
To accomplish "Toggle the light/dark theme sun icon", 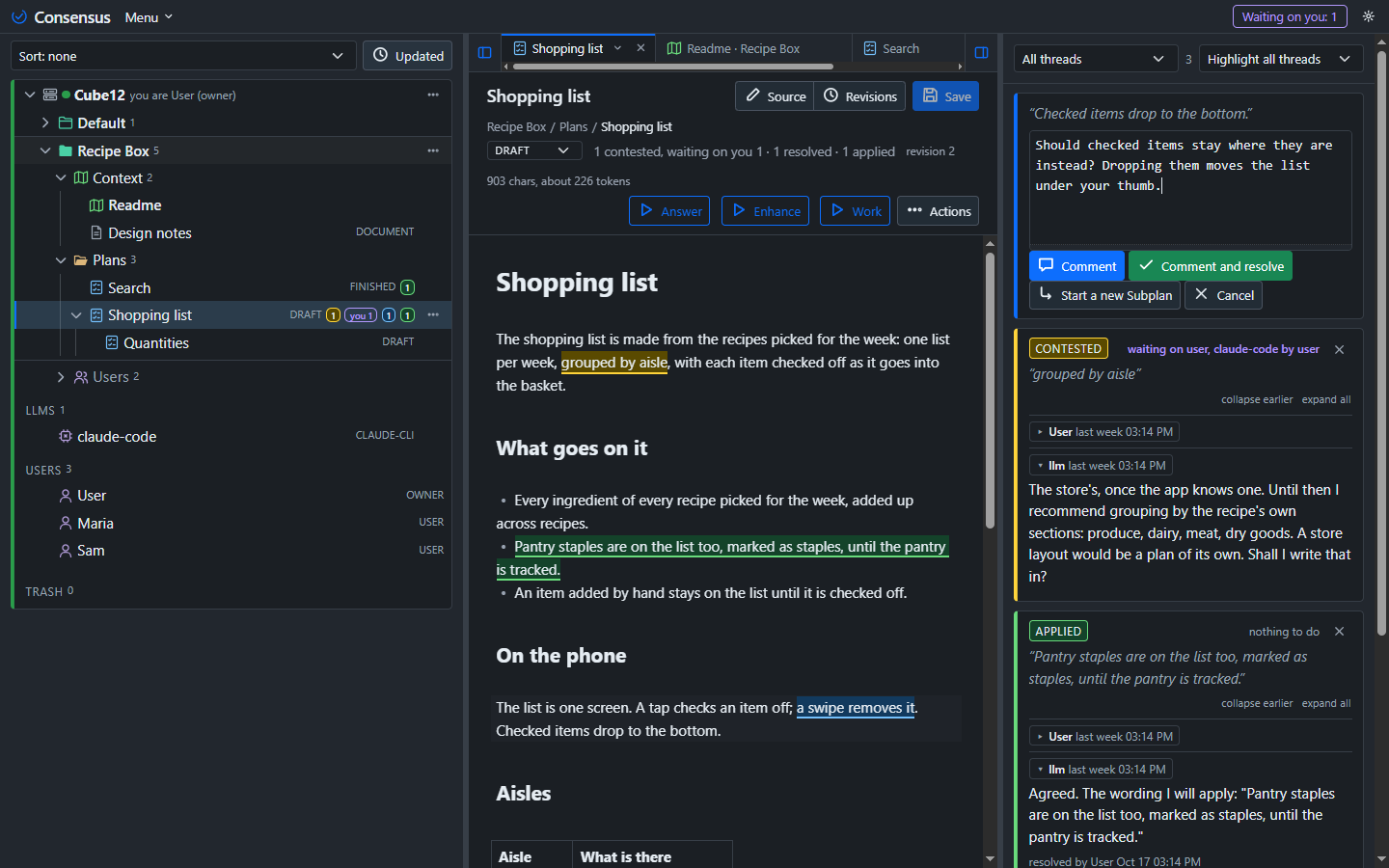I will coord(1368,16).
